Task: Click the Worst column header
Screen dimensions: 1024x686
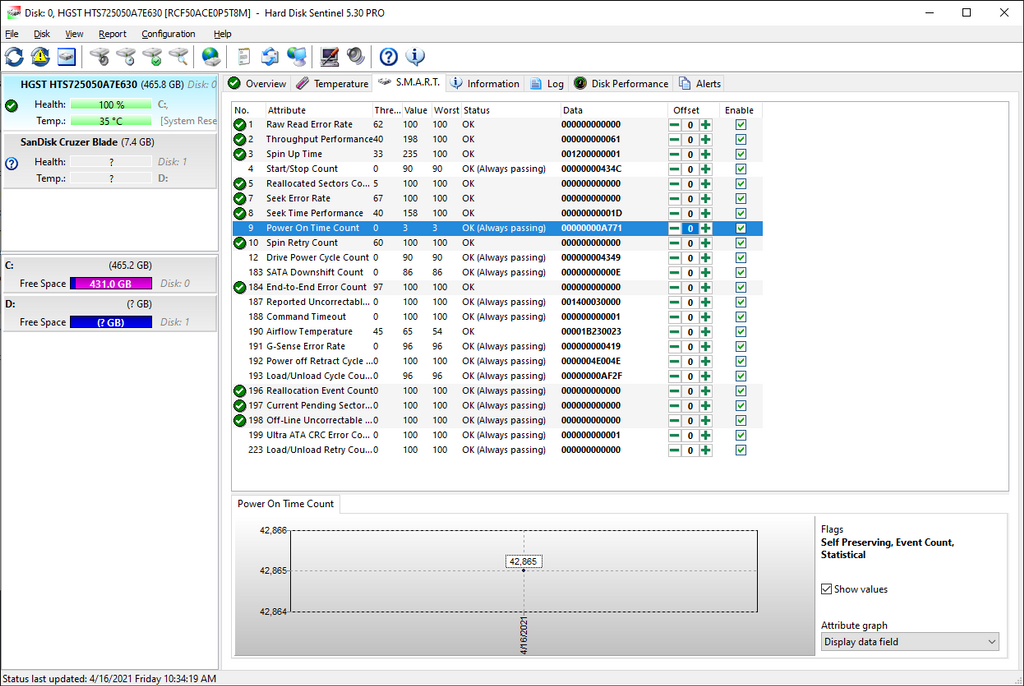Action: point(446,110)
